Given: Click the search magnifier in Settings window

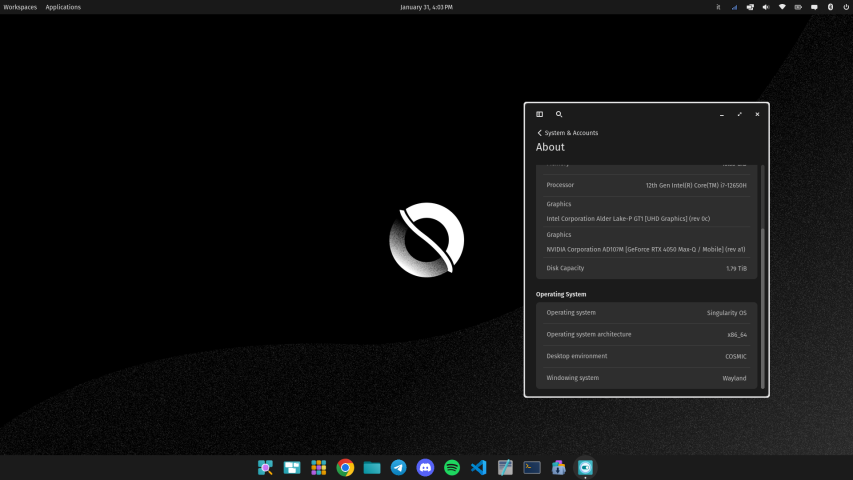Looking at the screenshot, I should (x=559, y=114).
